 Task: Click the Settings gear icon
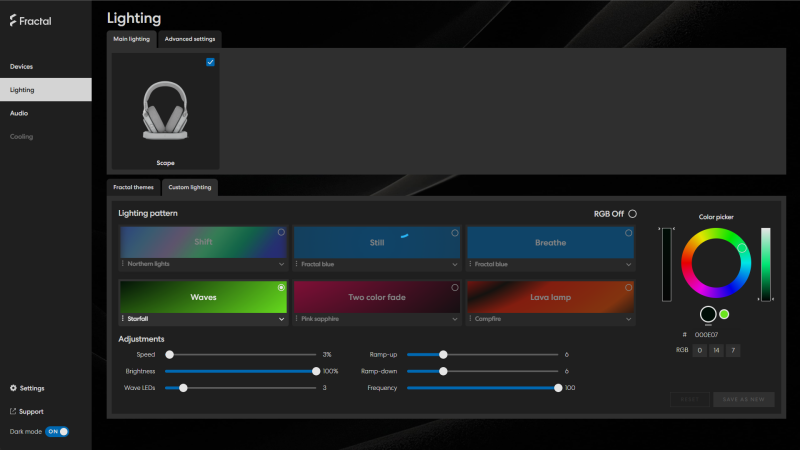coord(13,388)
